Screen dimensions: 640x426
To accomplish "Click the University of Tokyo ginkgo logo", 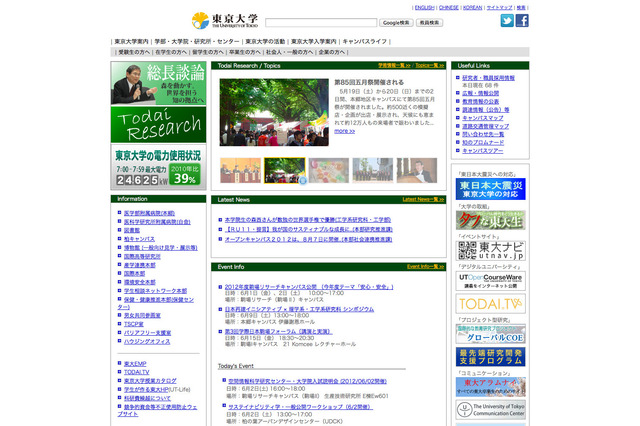I will [x=225, y=20].
